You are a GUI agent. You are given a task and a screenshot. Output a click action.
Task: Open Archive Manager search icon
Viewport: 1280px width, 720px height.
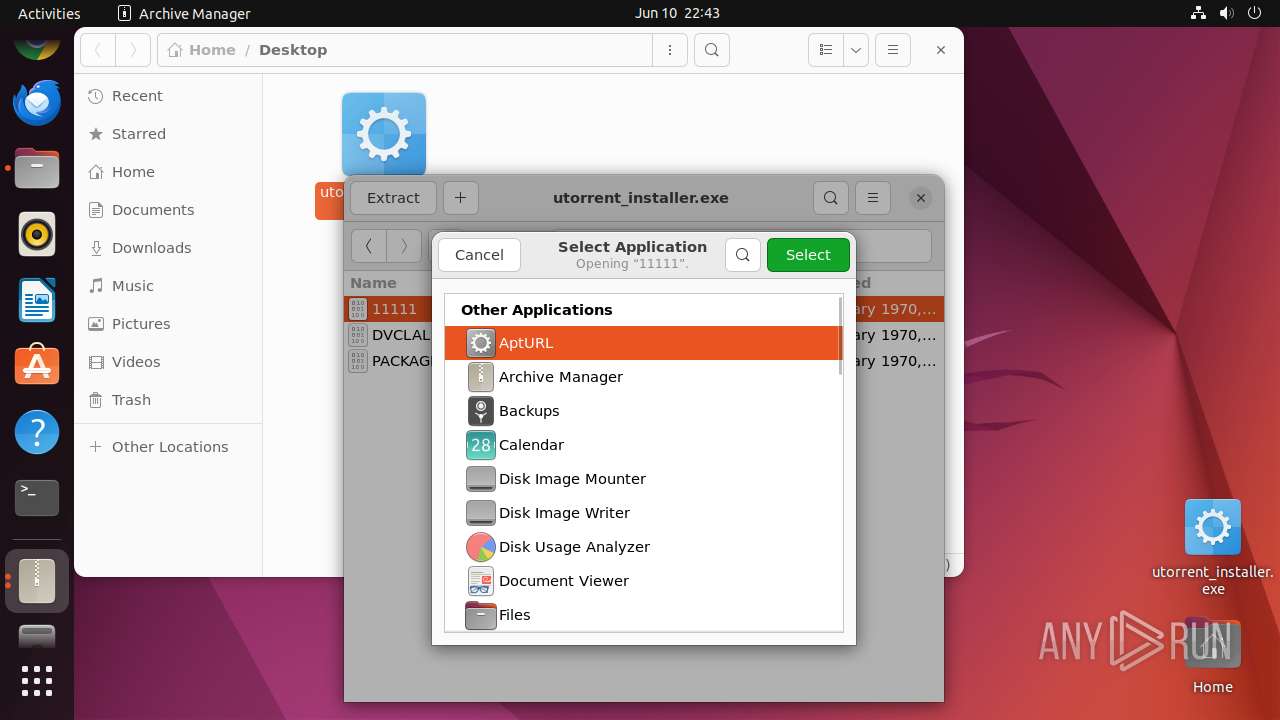tap(831, 198)
